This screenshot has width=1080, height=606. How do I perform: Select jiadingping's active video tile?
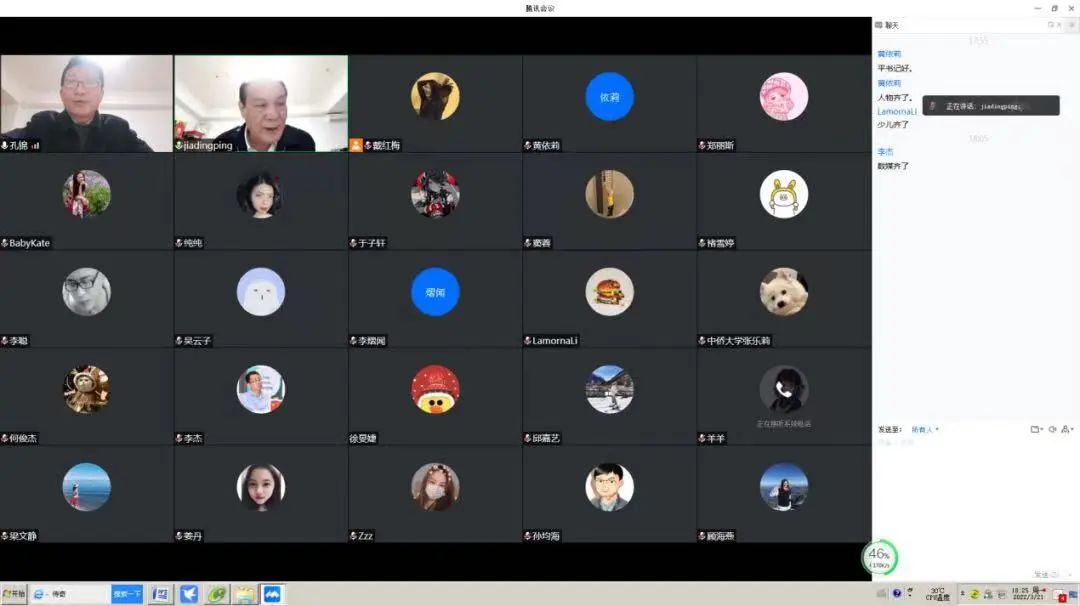point(261,103)
